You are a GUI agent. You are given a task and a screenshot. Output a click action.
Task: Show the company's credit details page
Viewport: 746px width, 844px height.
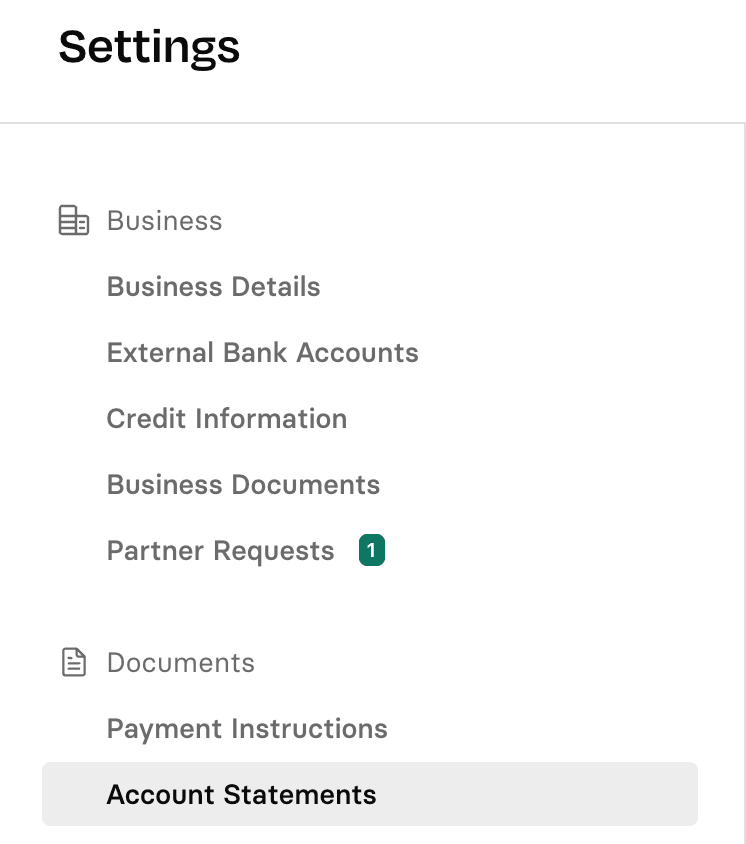point(227,419)
